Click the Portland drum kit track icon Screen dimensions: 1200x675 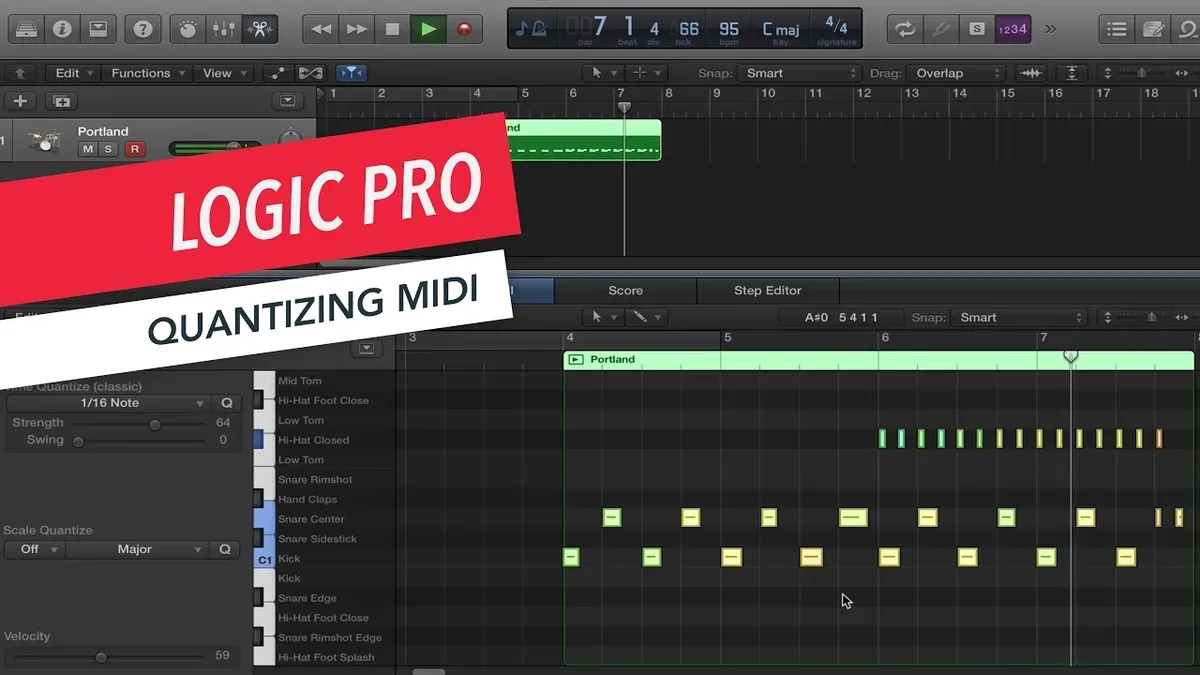[43, 141]
